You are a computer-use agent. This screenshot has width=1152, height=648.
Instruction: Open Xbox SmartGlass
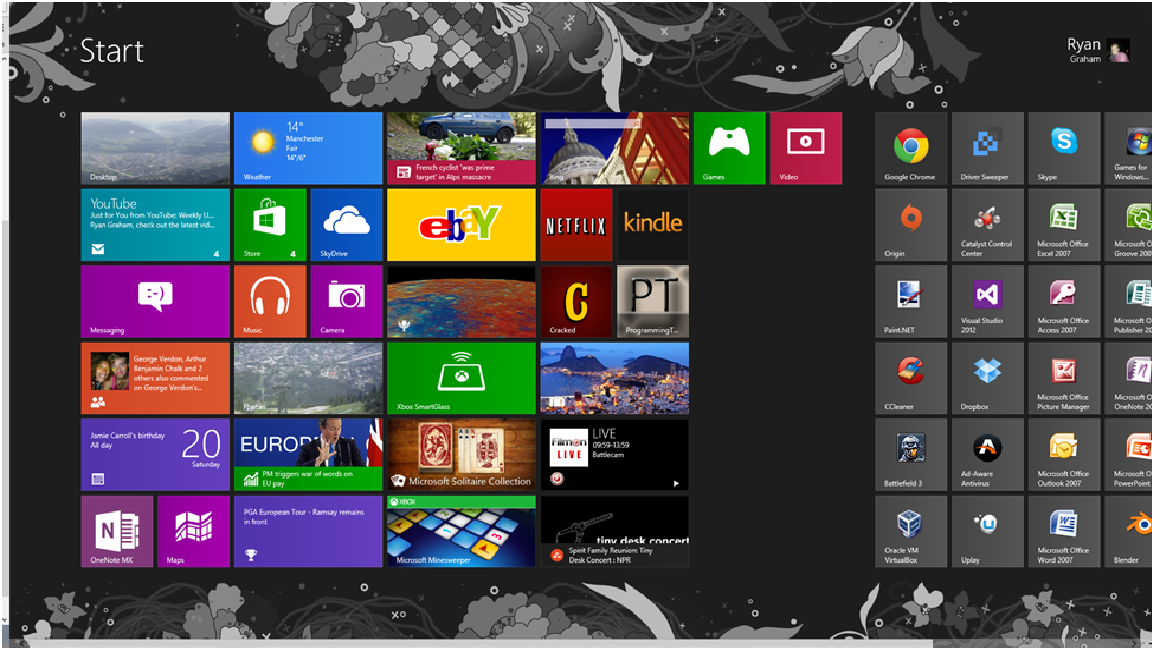460,377
